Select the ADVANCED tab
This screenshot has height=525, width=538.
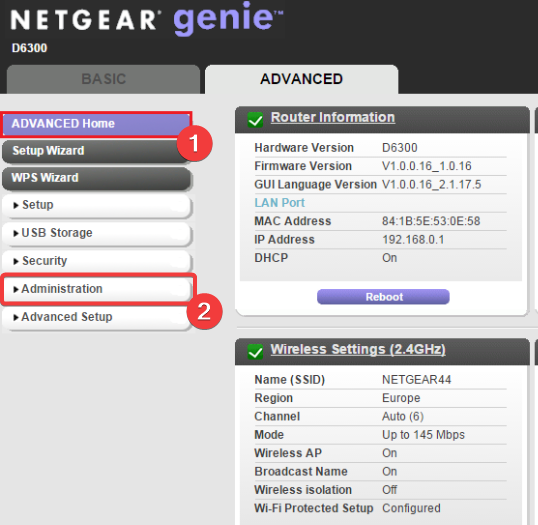pos(302,79)
